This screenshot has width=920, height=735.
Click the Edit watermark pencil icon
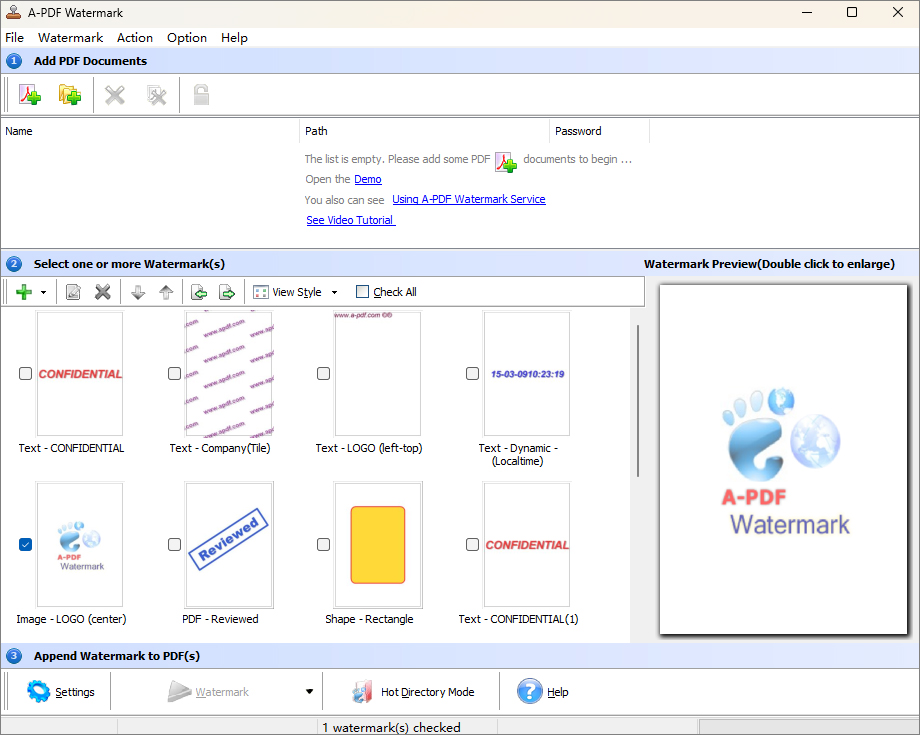73,292
